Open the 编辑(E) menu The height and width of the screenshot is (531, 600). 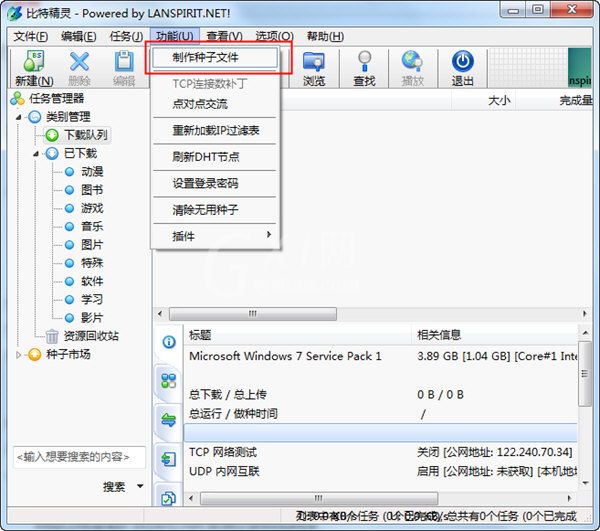point(78,36)
